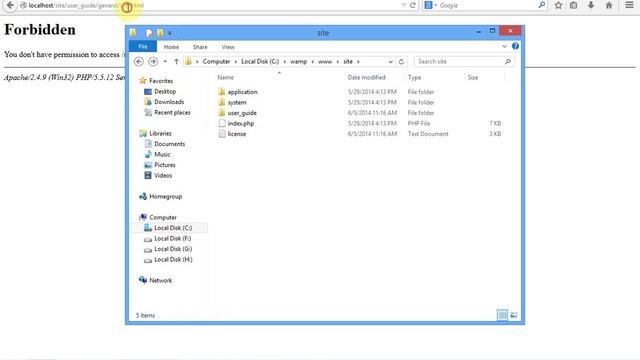640x360 pixels.
Task: Open the Firefox downloads arrow
Action: click(x=591, y=5)
